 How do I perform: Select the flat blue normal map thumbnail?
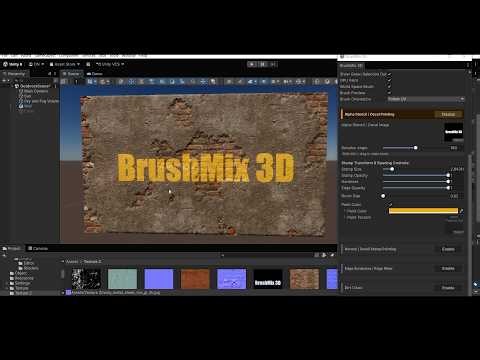pyautogui.click(x=159, y=279)
